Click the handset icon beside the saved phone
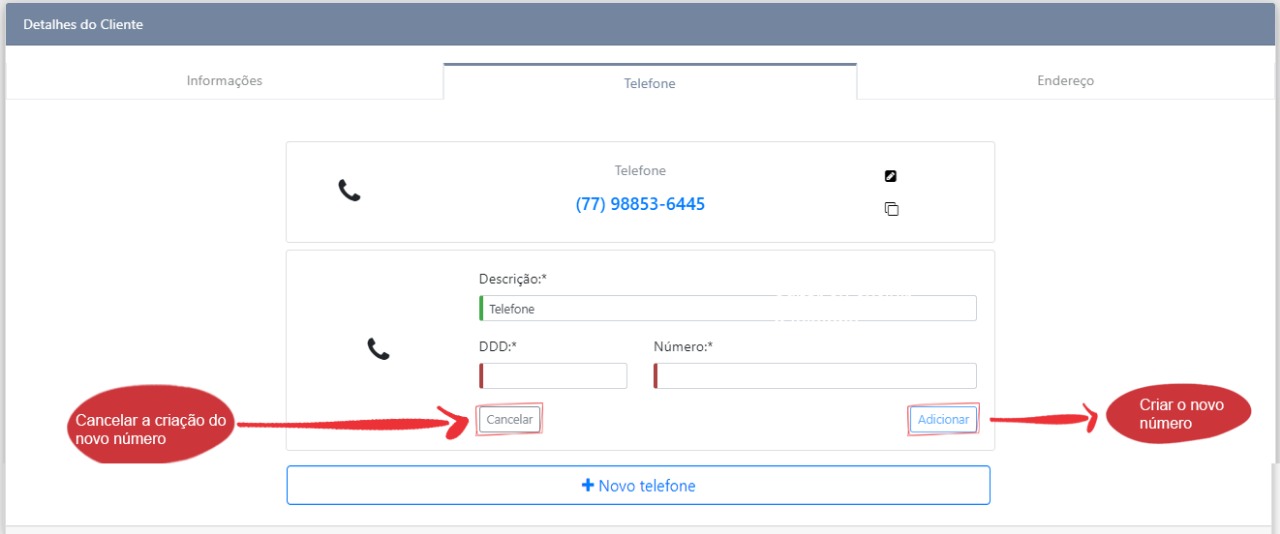This screenshot has height=534, width=1280. tap(349, 190)
